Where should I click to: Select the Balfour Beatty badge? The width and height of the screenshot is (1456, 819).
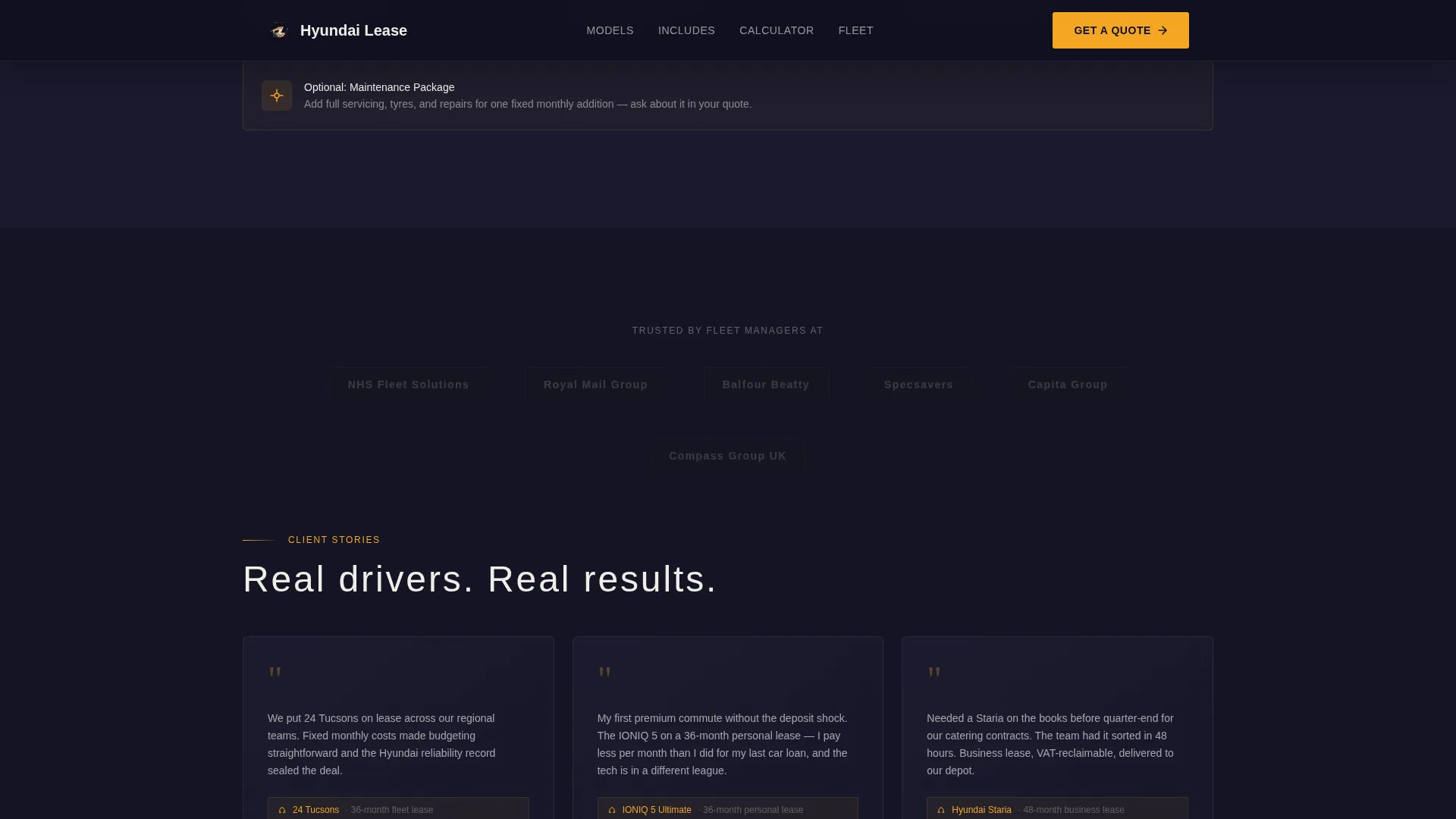pos(766,384)
